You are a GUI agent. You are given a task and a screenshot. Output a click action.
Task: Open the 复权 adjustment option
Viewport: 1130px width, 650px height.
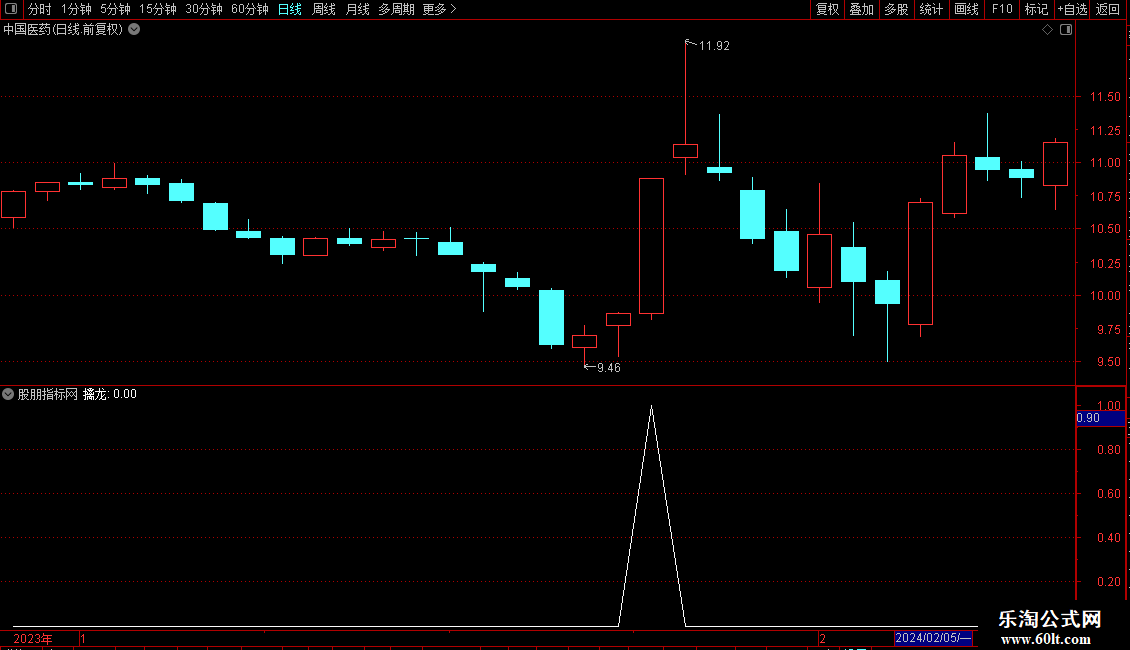(827, 9)
